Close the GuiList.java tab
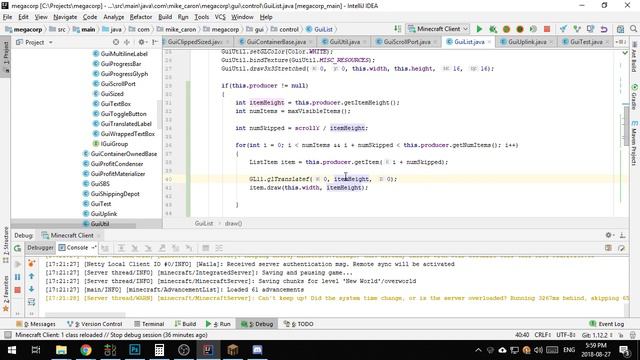 [x=489, y=42]
